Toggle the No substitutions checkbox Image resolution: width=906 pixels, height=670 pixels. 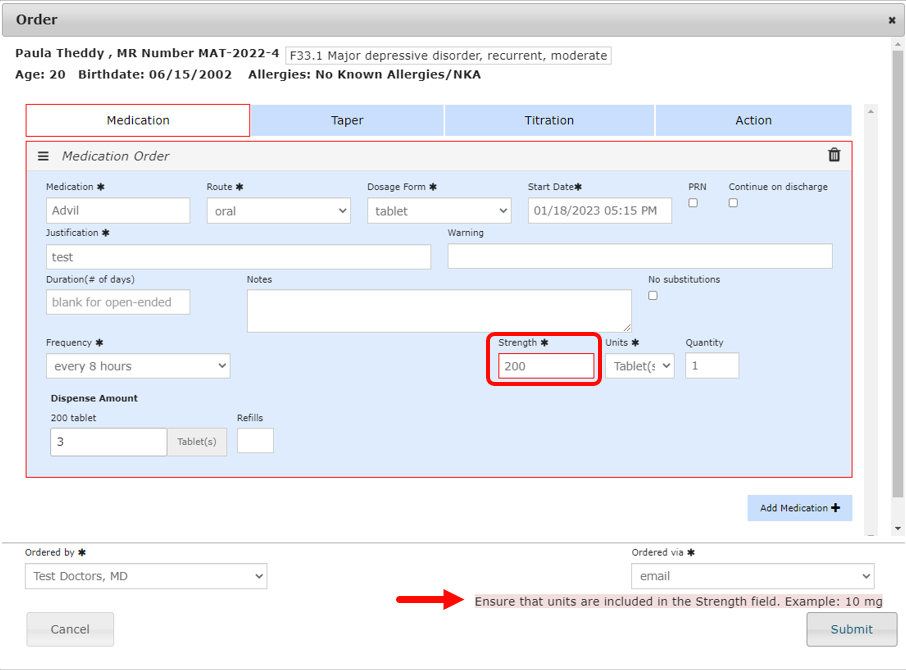click(653, 296)
